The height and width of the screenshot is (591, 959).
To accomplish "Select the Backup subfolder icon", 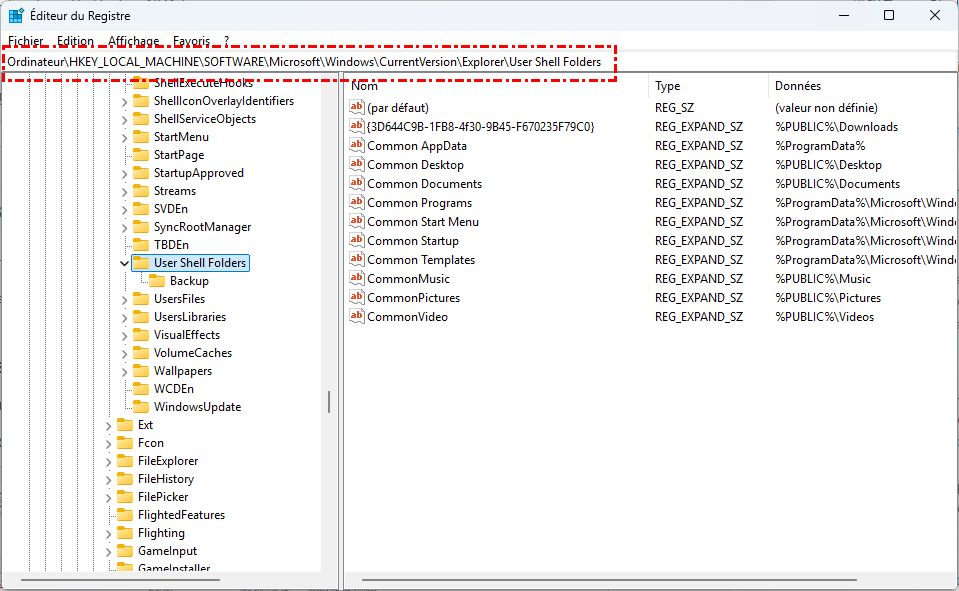I will [157, 281].
